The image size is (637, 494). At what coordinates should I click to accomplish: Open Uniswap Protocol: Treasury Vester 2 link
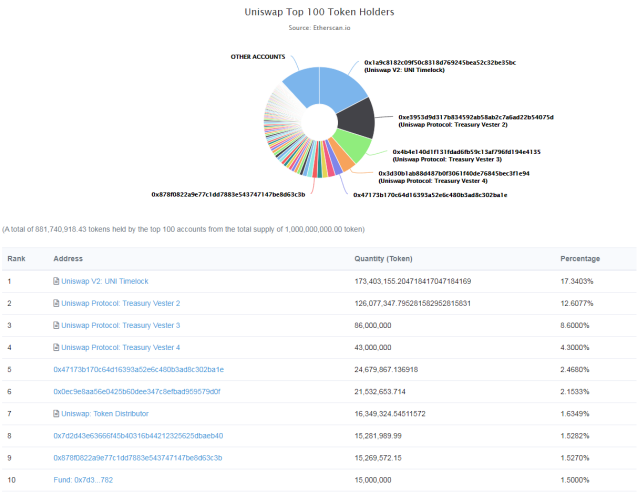[120, 303]
